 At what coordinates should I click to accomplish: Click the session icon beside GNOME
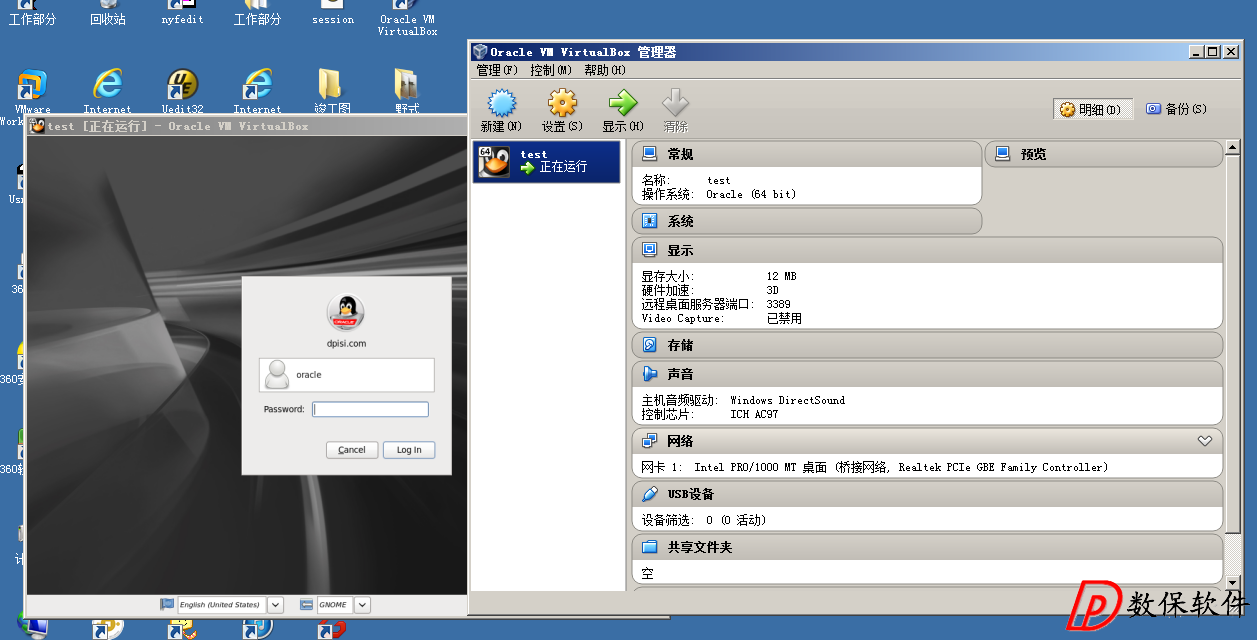tap(307, 604)
